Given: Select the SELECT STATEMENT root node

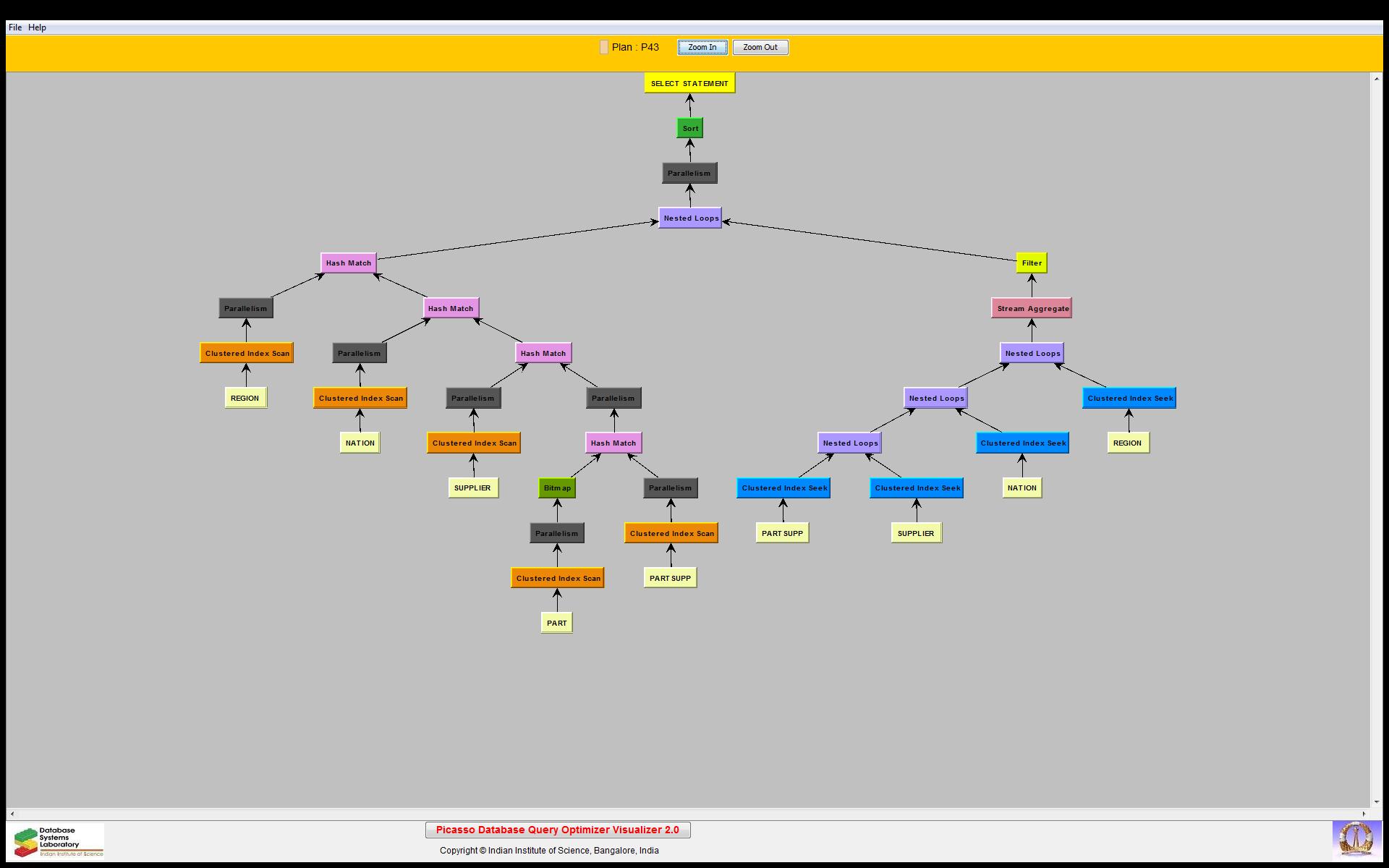Looking at the screenshot, I should click(689, 83).
